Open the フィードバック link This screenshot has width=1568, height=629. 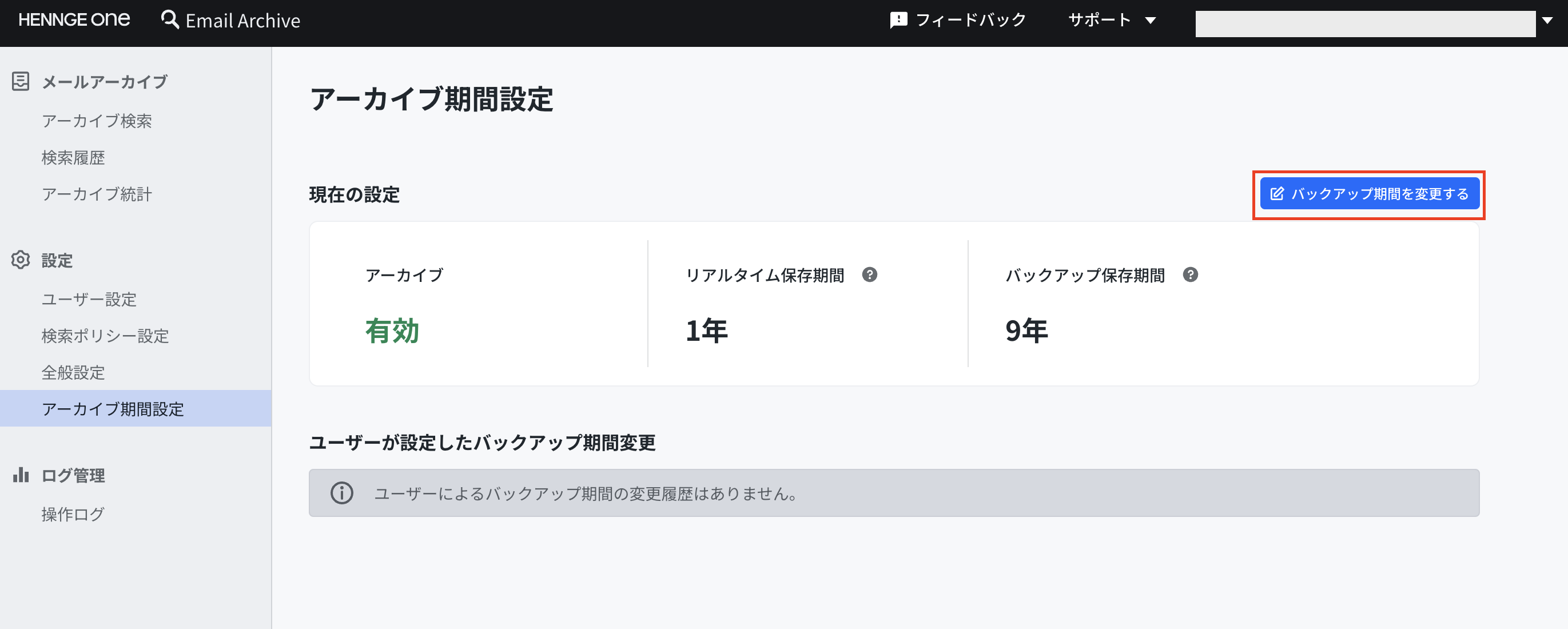[970, 20]
